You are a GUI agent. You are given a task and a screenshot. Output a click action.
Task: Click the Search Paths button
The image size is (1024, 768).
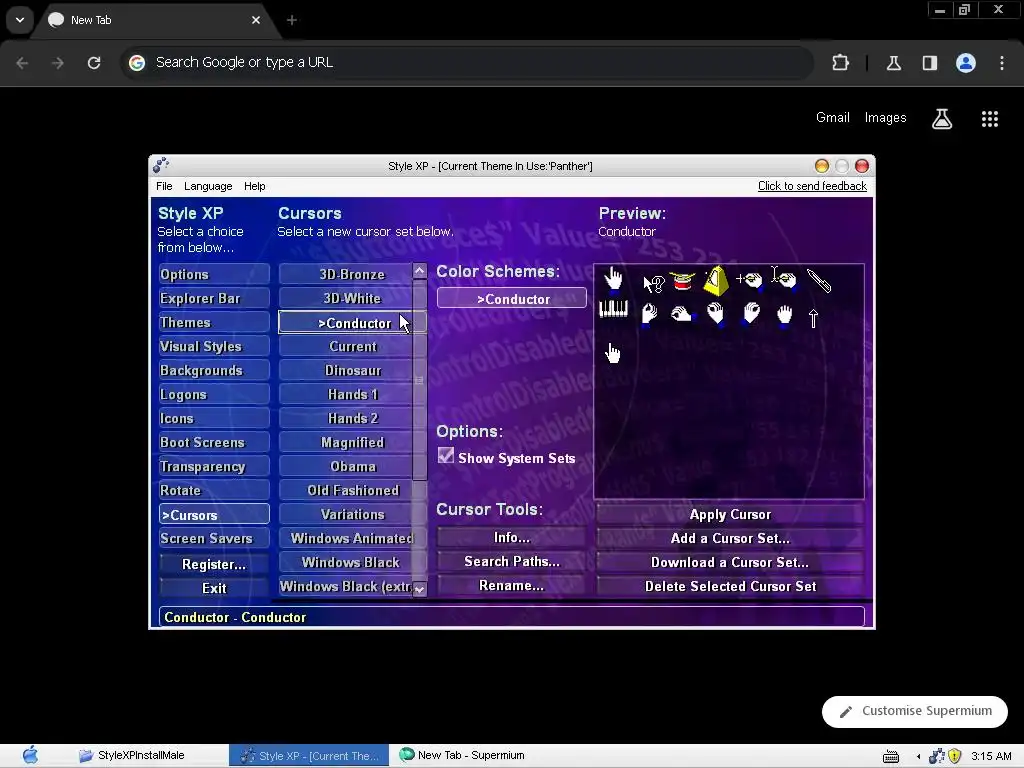point(511,562)
